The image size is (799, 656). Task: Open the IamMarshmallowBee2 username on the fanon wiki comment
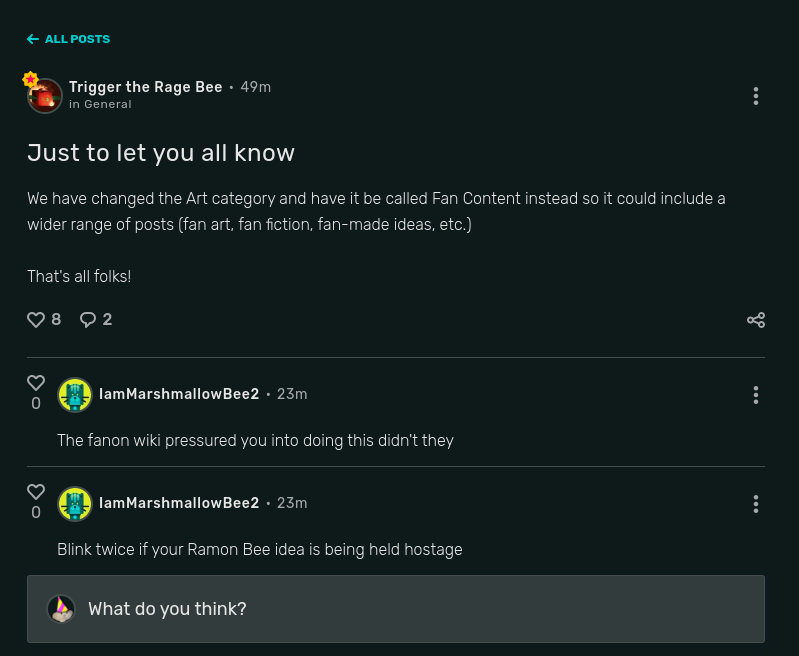pos(179,394)
